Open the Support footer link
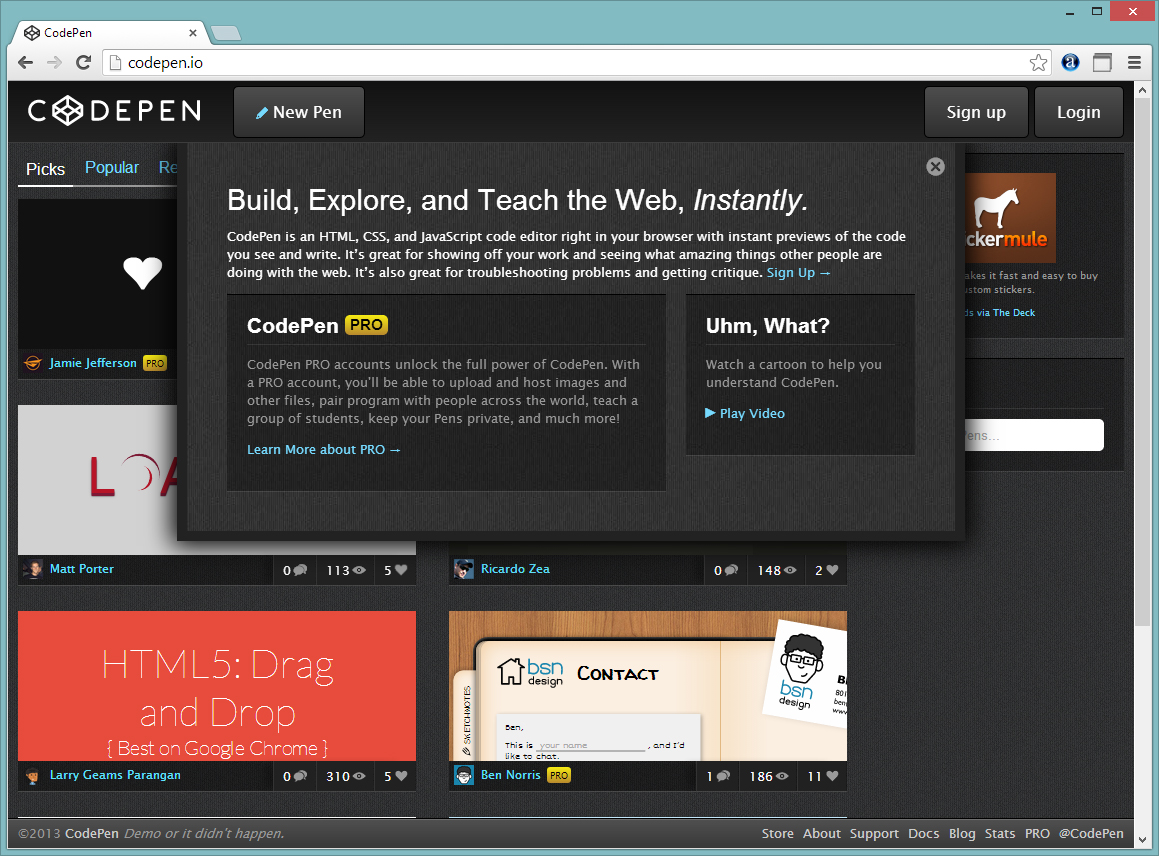The image size is (1159, 856). click(874, 834)
